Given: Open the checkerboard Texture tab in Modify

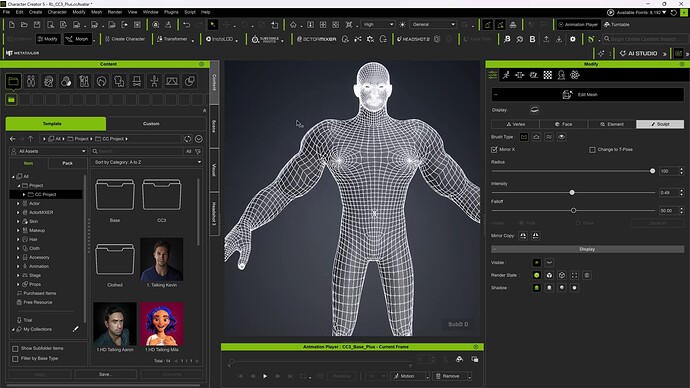Looking at the screenshot, I should 547,75.
